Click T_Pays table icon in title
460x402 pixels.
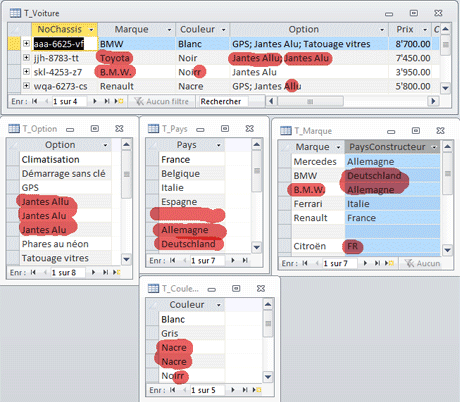tap(153, 129)
